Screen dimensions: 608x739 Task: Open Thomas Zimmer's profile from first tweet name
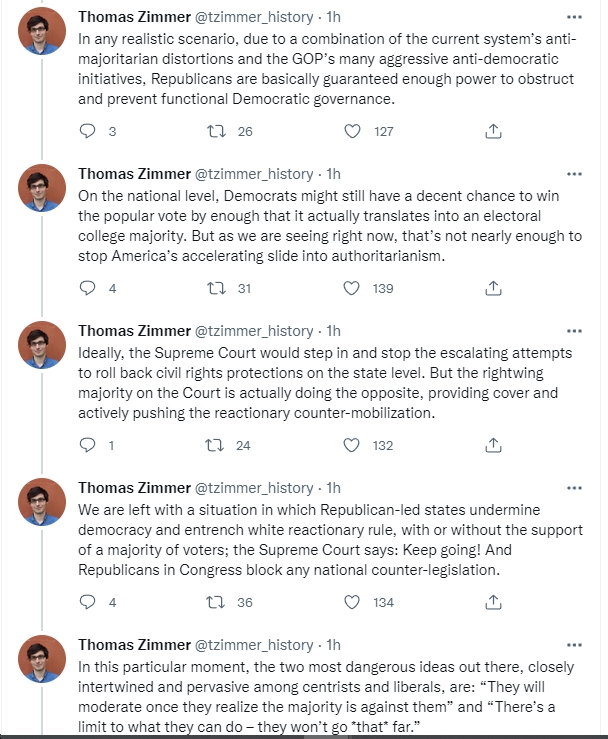(x=134, y=17)
